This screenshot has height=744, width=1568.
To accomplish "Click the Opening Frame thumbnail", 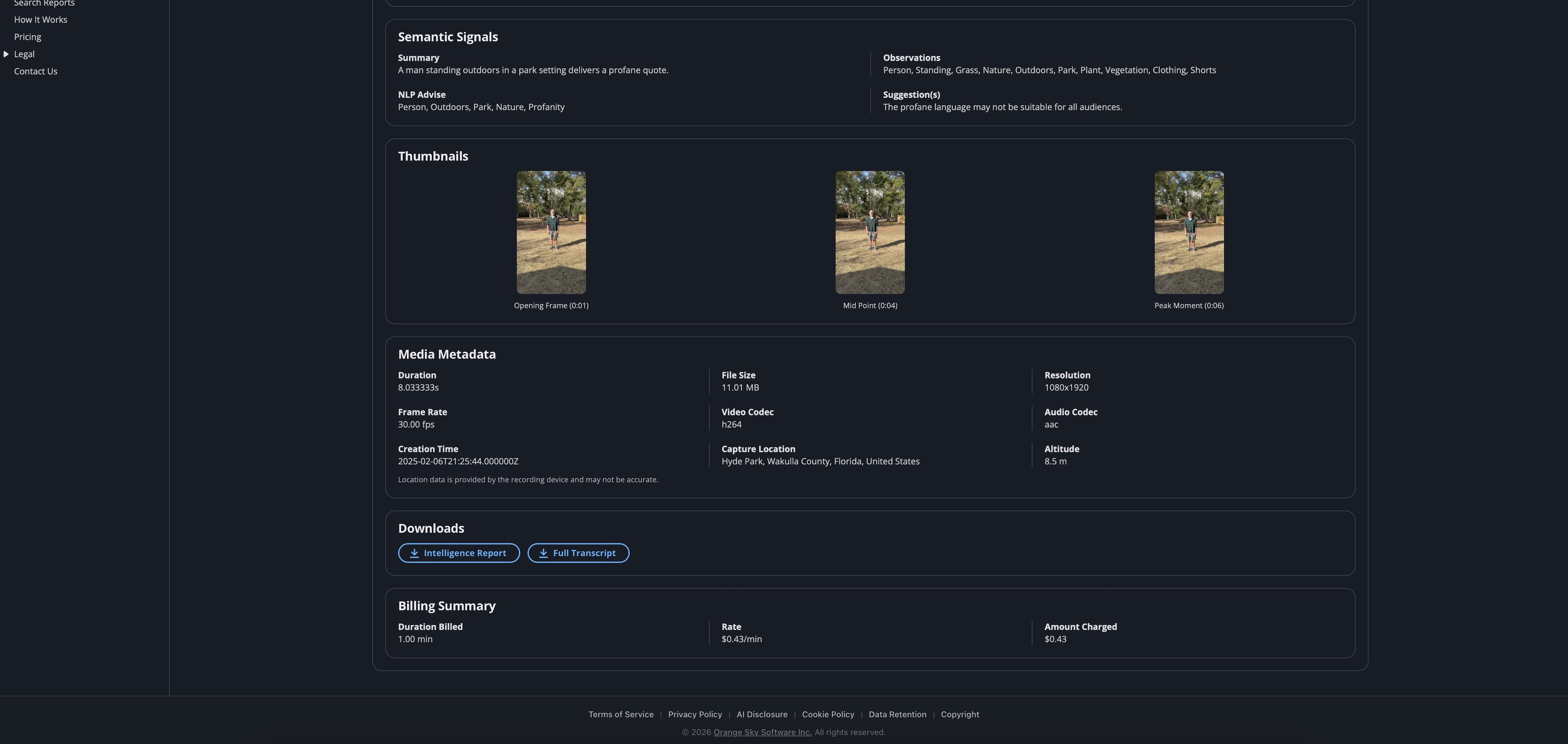I will [551, 232].
